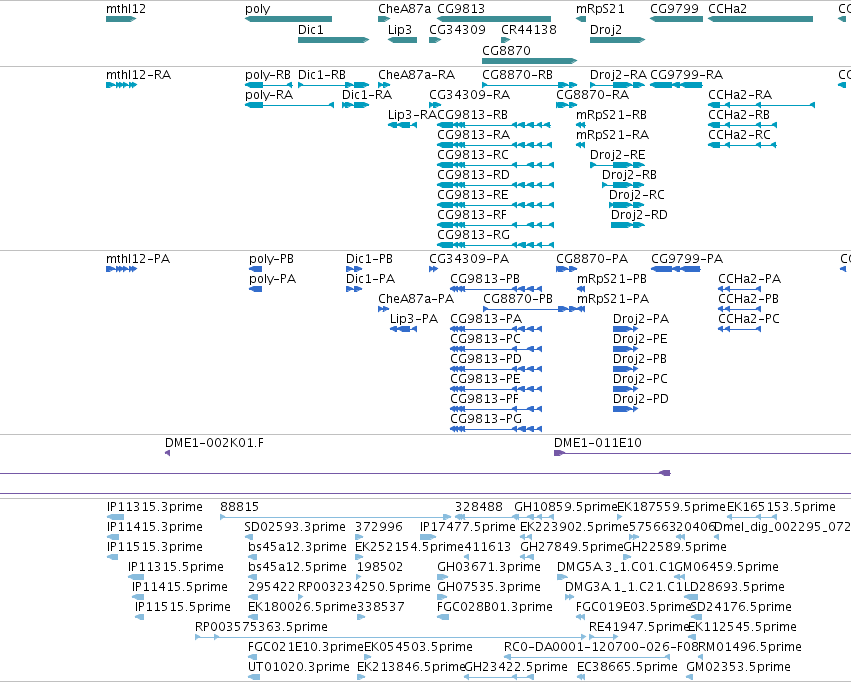The height and width of the screenshot is (682, 851).
Task: Click the GM02353.5prime EST label
Action: [738, 667]
